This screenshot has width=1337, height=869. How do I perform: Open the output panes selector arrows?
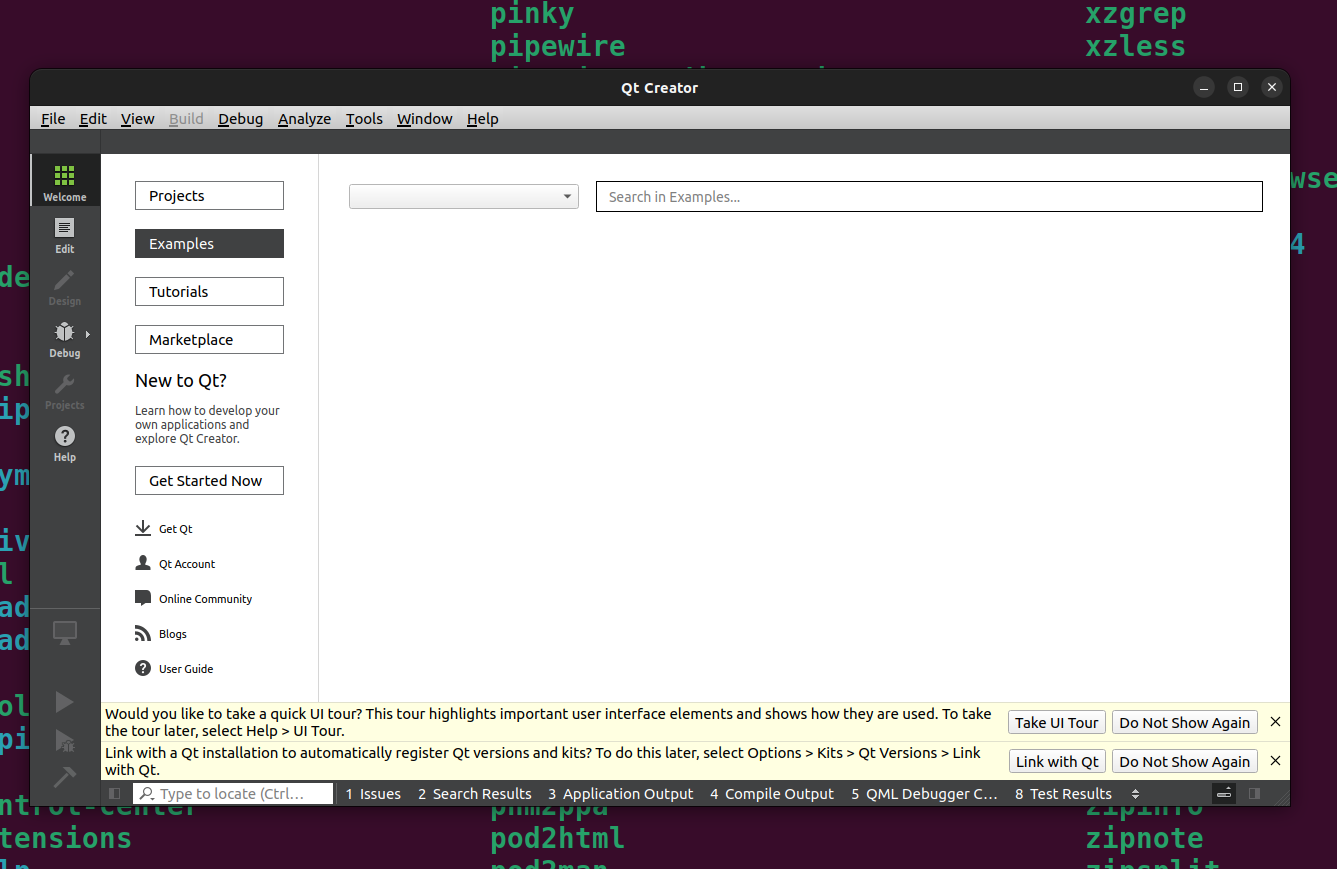(1135, 793)
